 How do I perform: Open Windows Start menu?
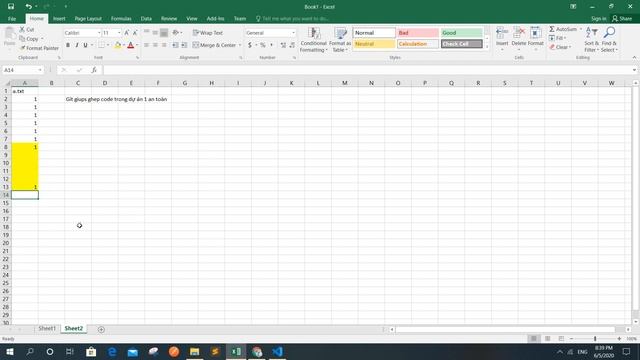10,351
